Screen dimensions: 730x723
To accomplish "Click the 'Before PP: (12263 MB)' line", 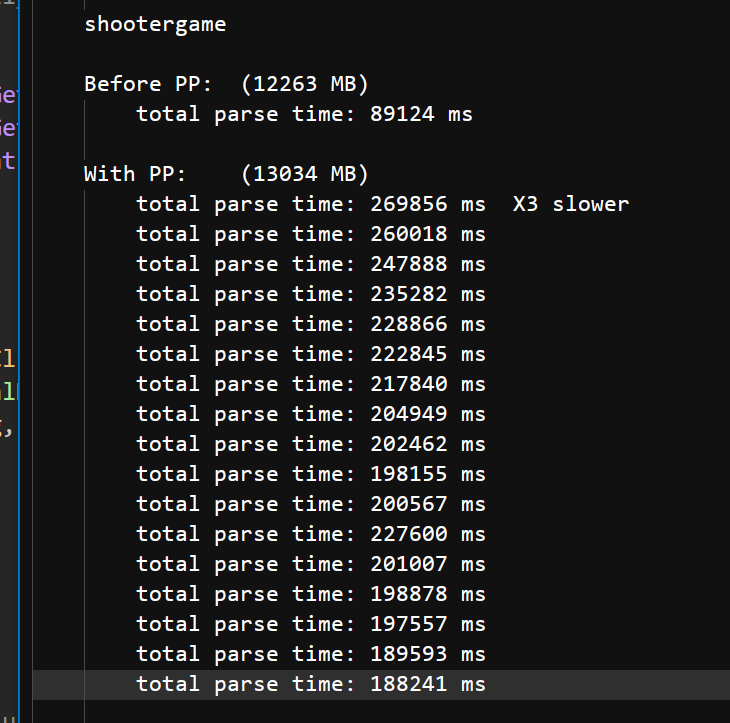I will click(x=226, y=84).
